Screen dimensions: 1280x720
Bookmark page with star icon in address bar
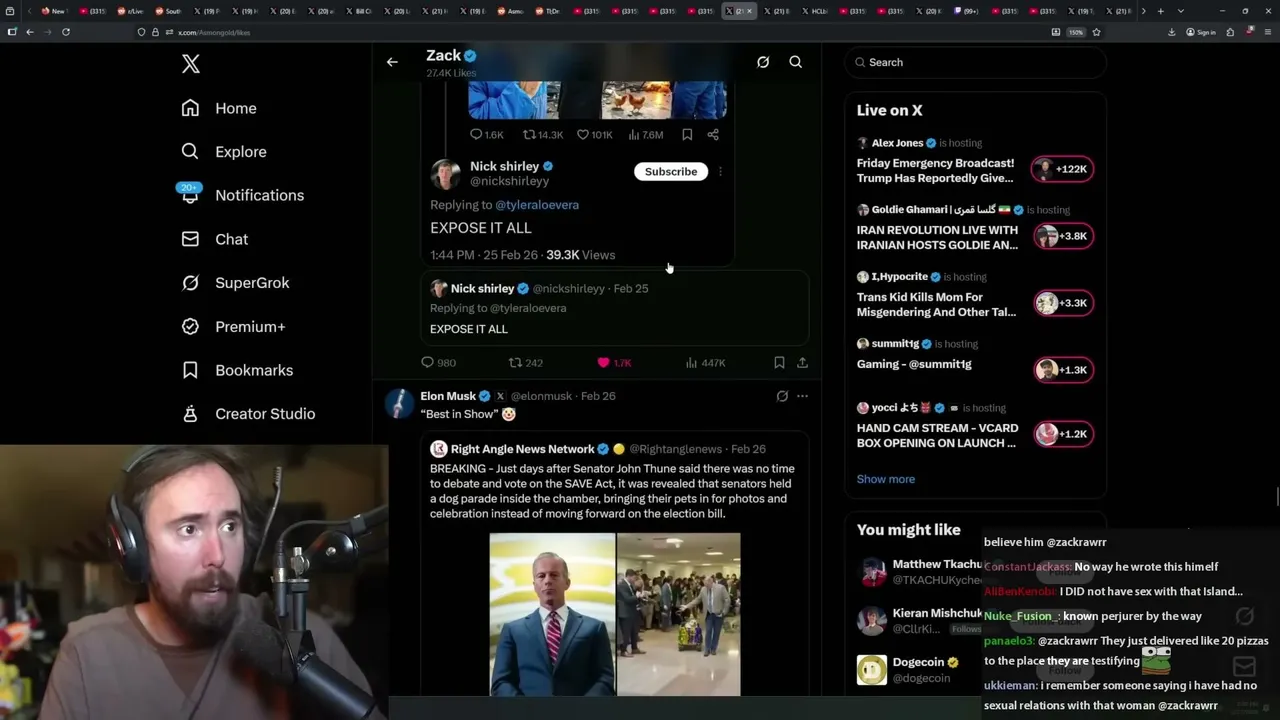coord(1096,32)
